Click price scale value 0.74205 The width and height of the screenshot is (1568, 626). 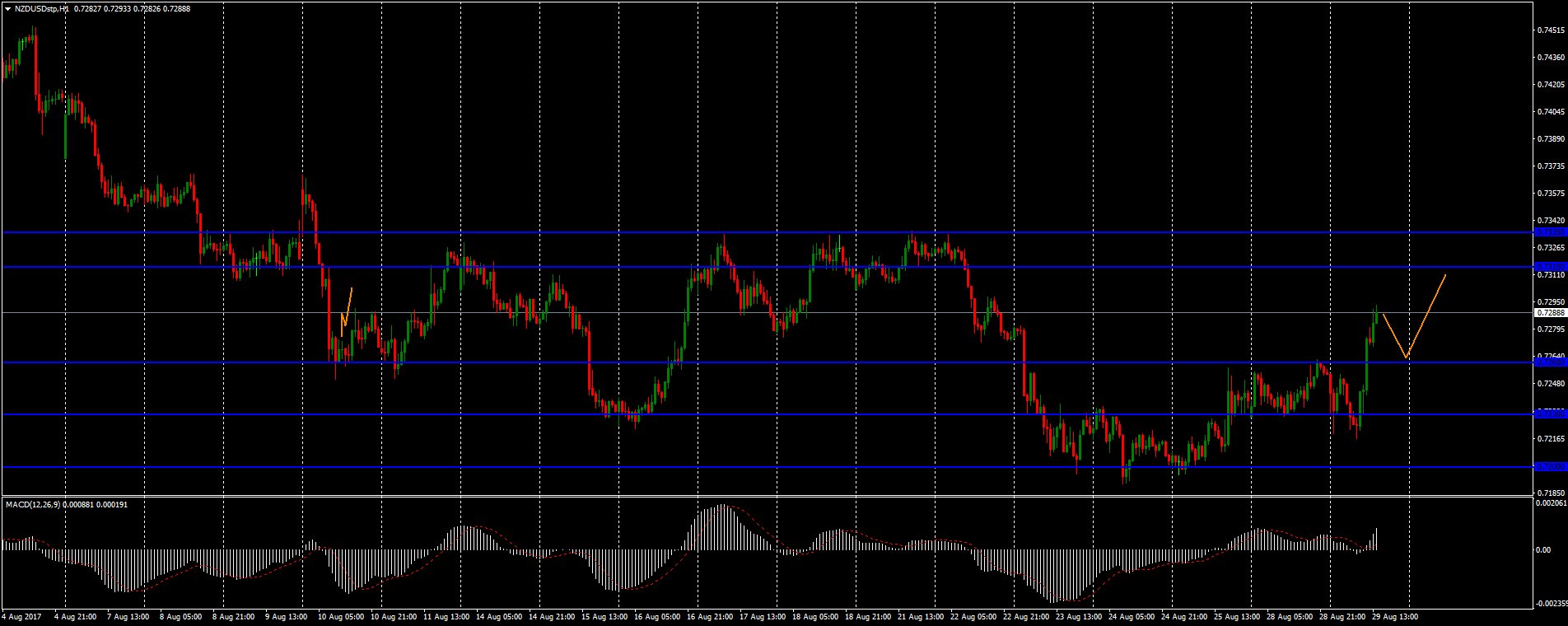pos(1552,85)
